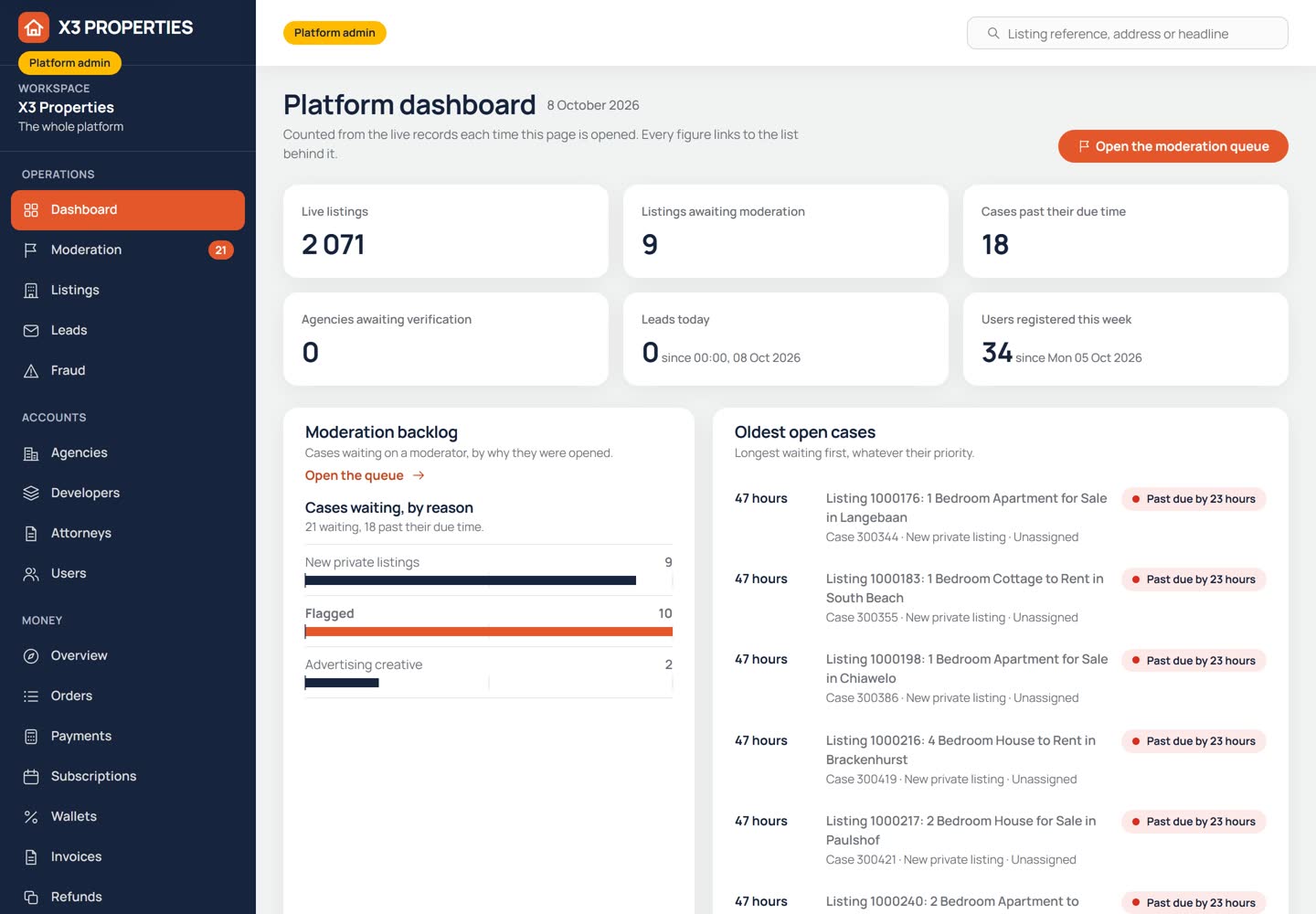Screen dimensions: 1316x914
Task: Select Subscriptions in Money section
Action: [128, 777]
